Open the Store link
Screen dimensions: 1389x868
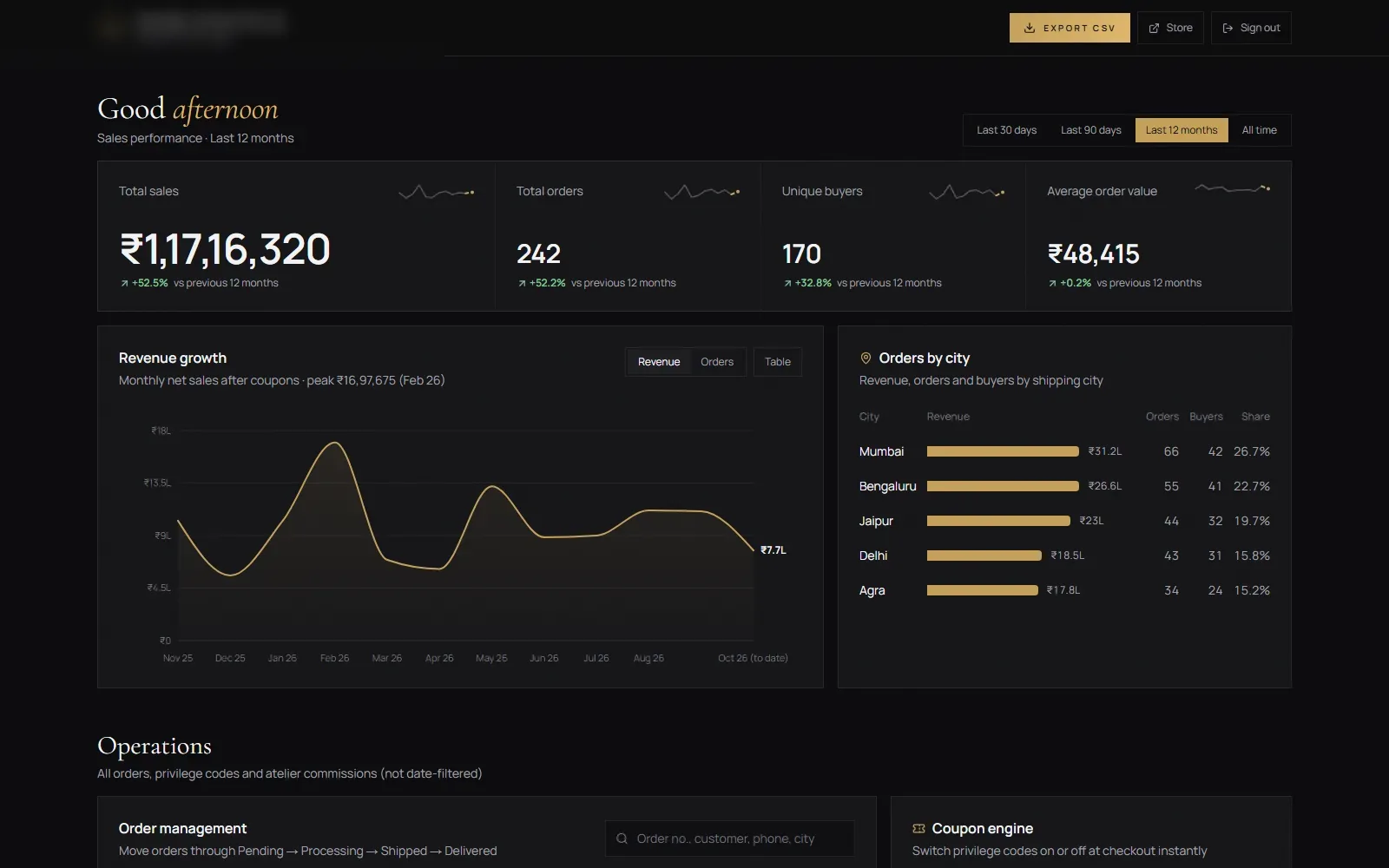pos(1170,28)
